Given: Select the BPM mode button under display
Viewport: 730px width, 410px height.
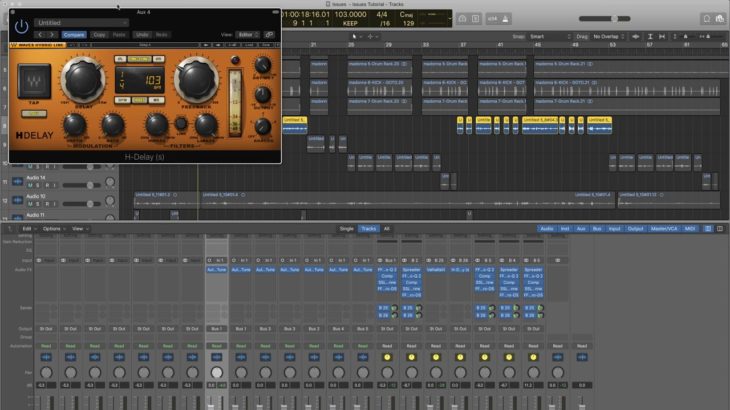Looking at the screenshot, I should click(122, 100).
